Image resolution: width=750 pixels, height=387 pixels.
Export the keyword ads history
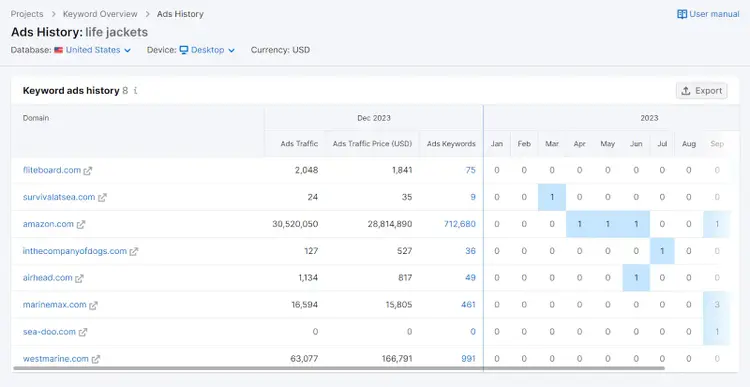(x=702, y=91)
